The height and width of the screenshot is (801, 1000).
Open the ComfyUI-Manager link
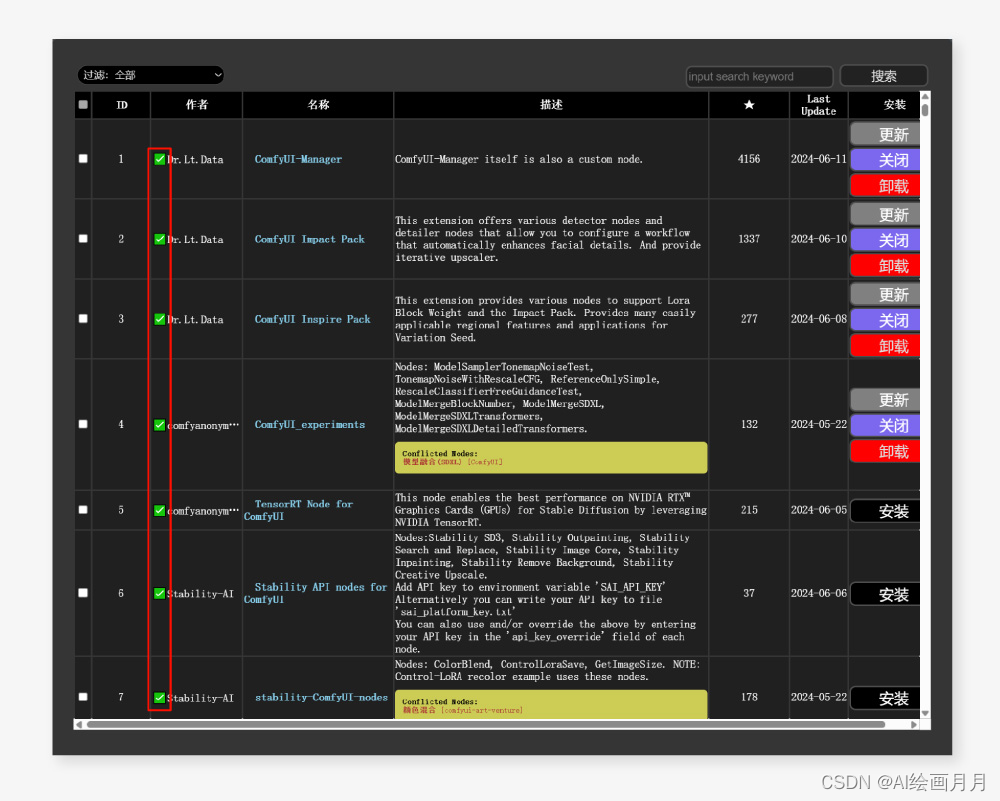[x=298, y=159]
